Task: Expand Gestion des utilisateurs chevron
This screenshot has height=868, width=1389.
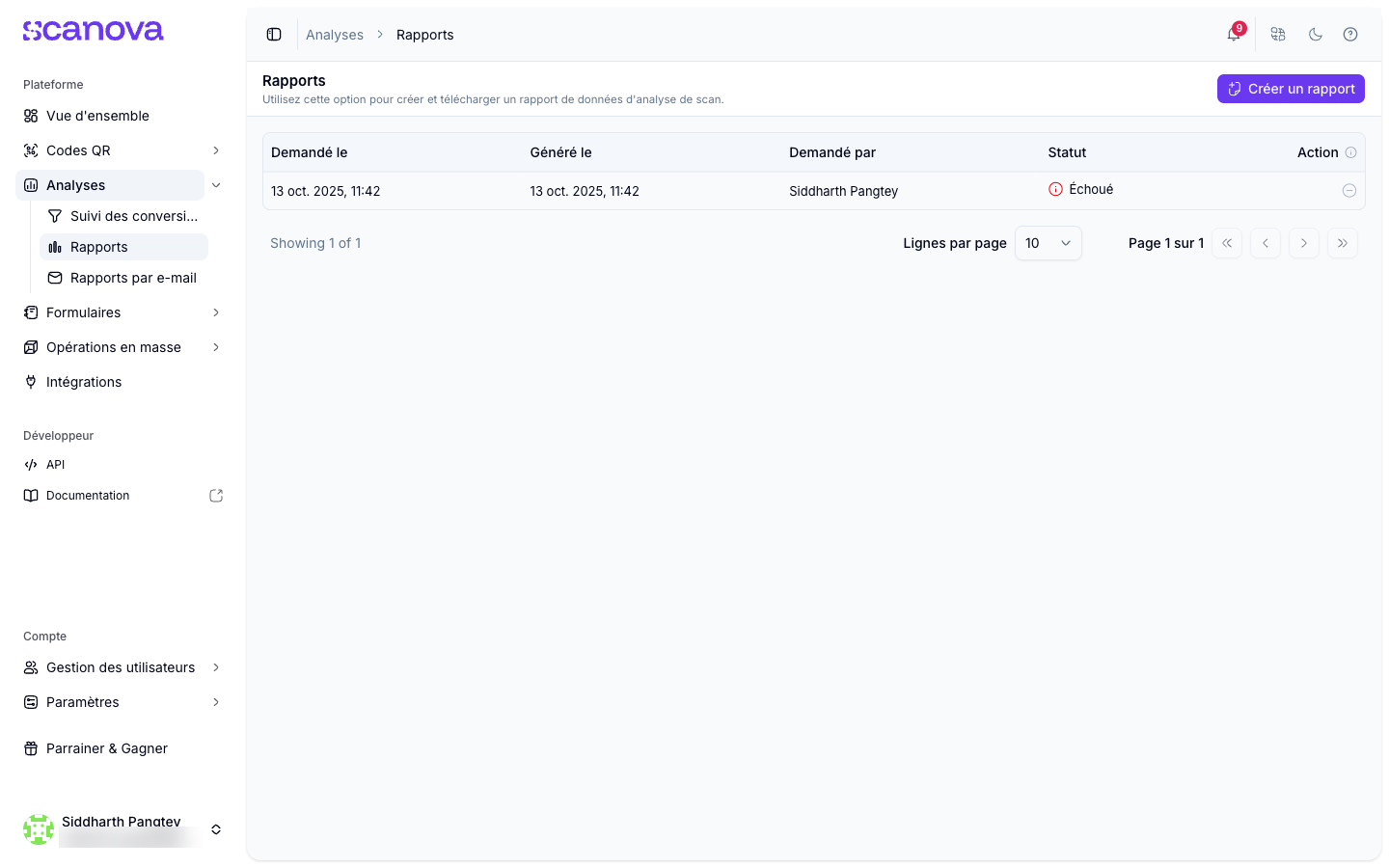Action: (216, 667)
